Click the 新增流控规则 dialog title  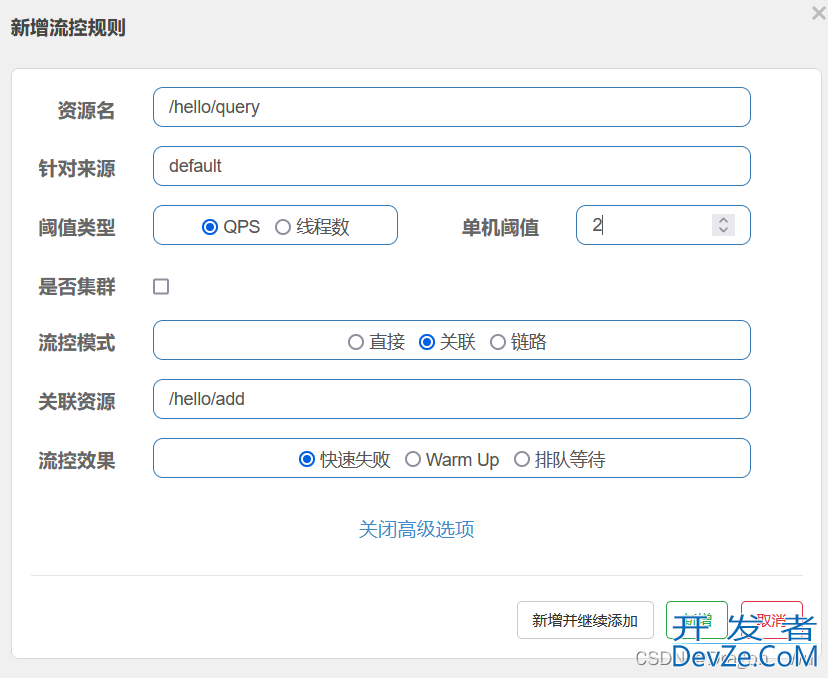(68, 27)
